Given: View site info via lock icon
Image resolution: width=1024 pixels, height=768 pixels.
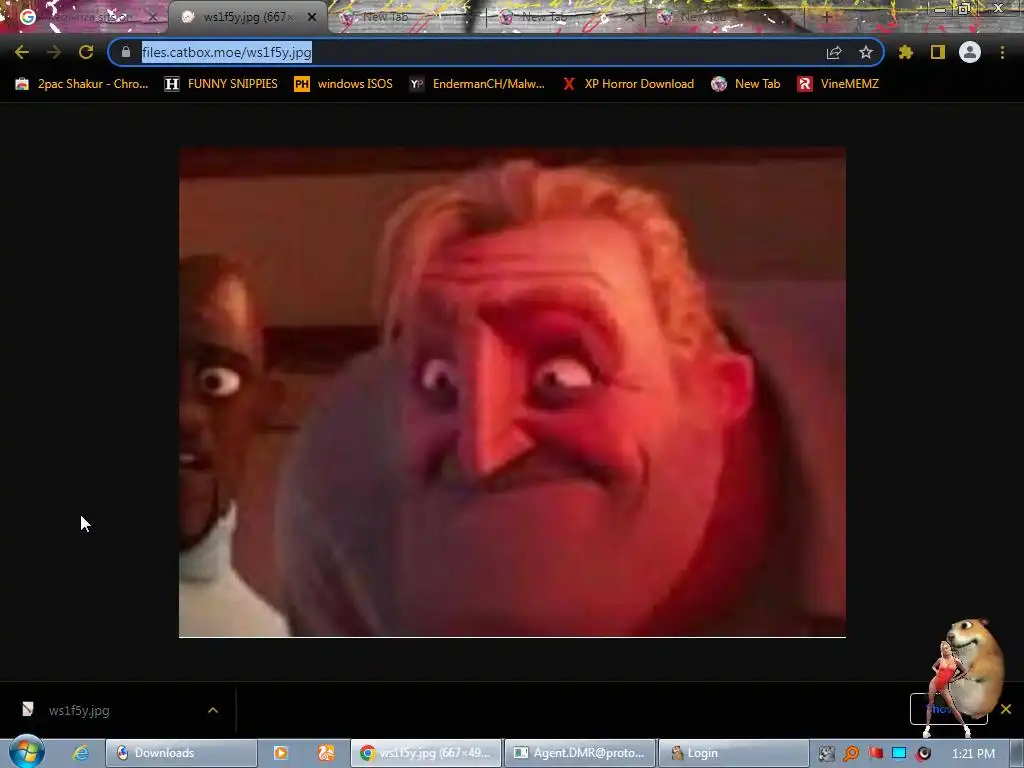Looking at the screenshot, I should (126, 52).
